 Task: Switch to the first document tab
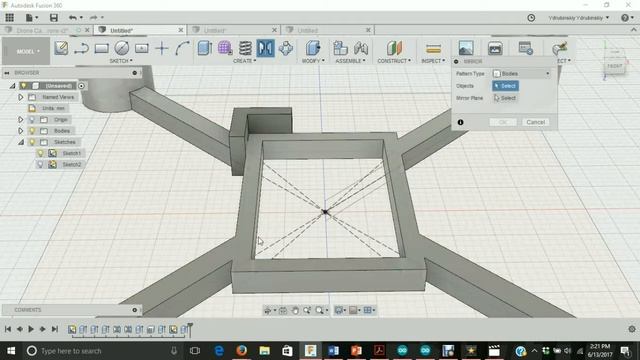pyautogui.click(x=47, y=30)
